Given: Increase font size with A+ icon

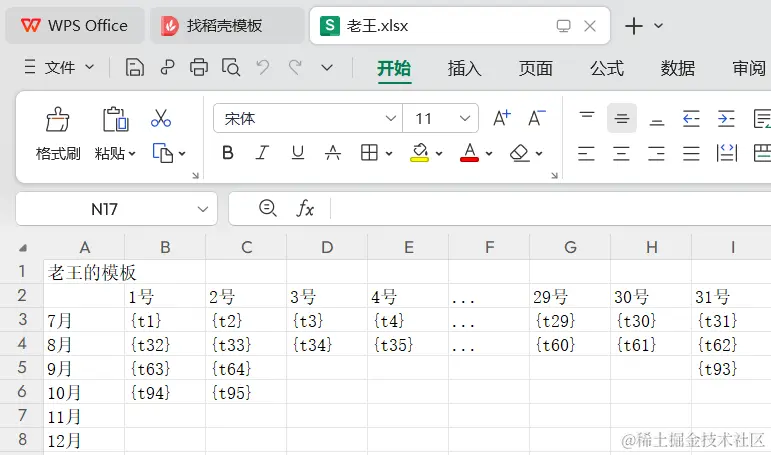Looking at the screenshot, I should click(x=502, y=118).
